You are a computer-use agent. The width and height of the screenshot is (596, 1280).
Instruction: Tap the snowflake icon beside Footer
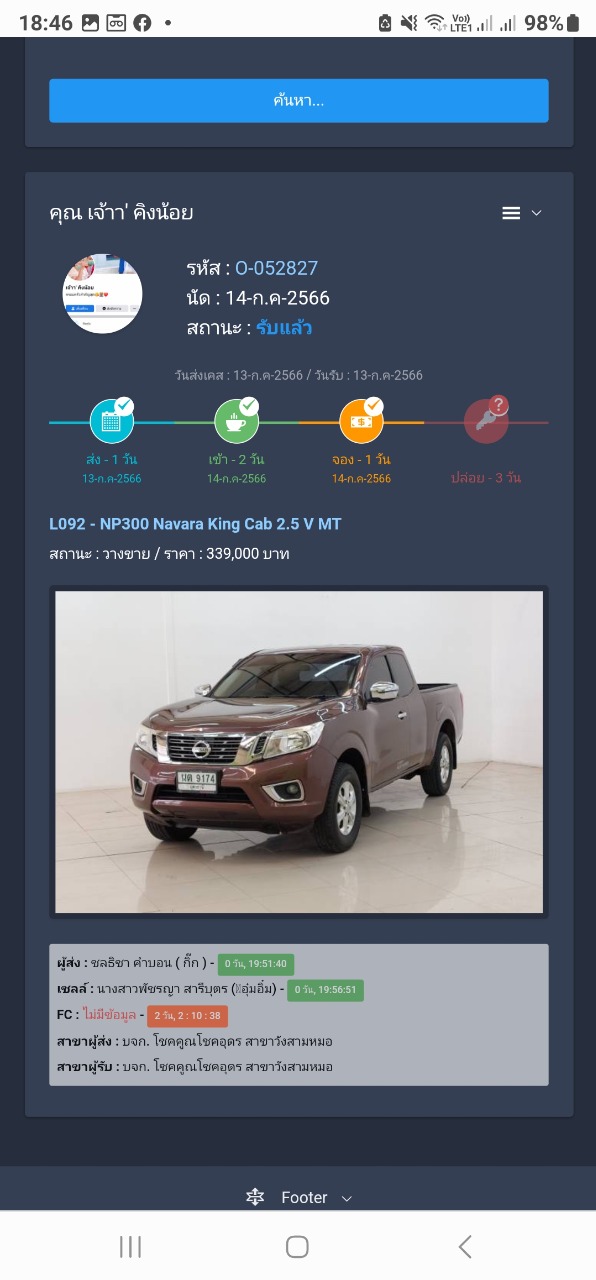pos(255,1197)
